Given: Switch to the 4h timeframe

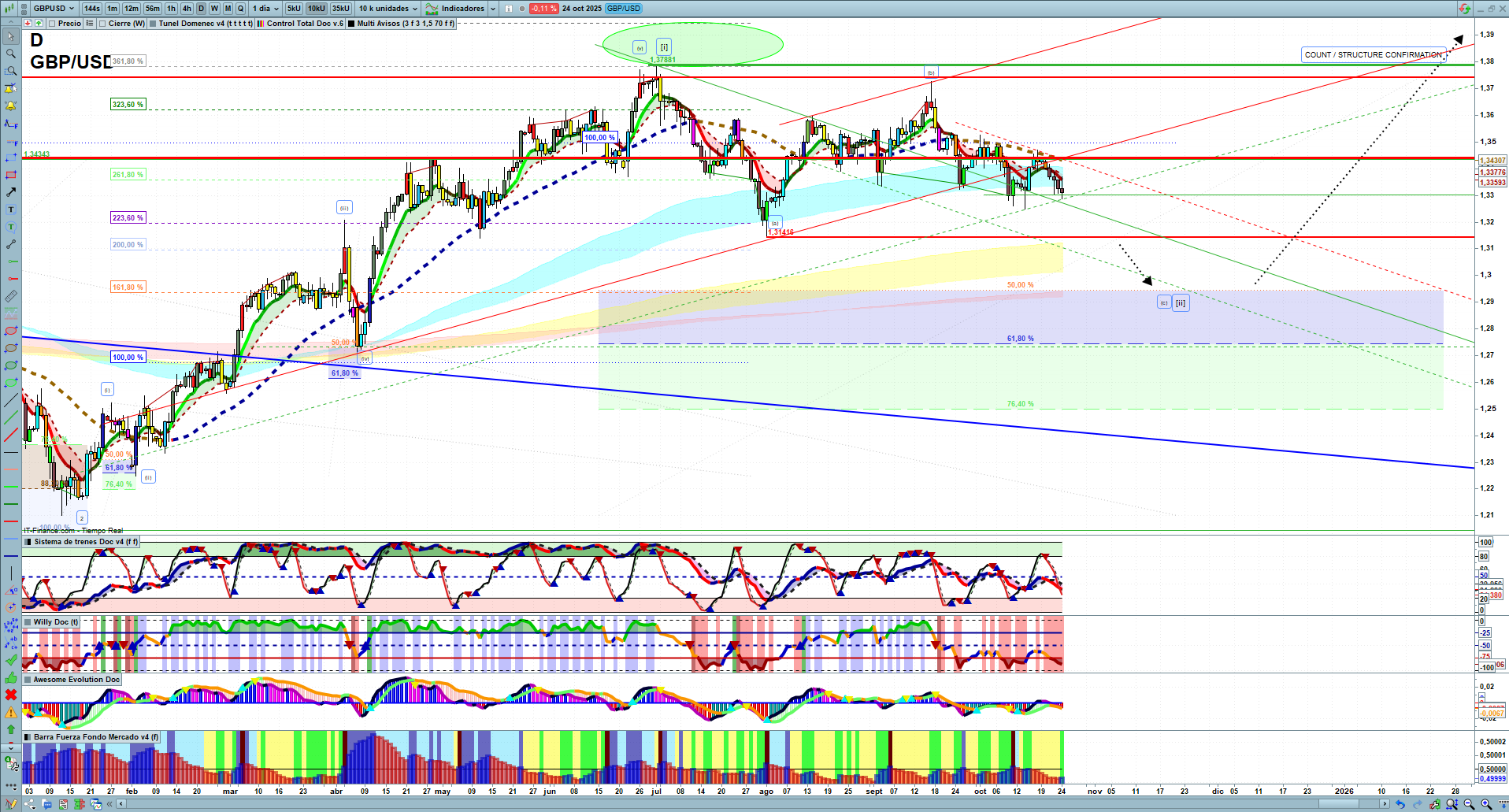Looking at the screenshot, I should pos(187,9).
